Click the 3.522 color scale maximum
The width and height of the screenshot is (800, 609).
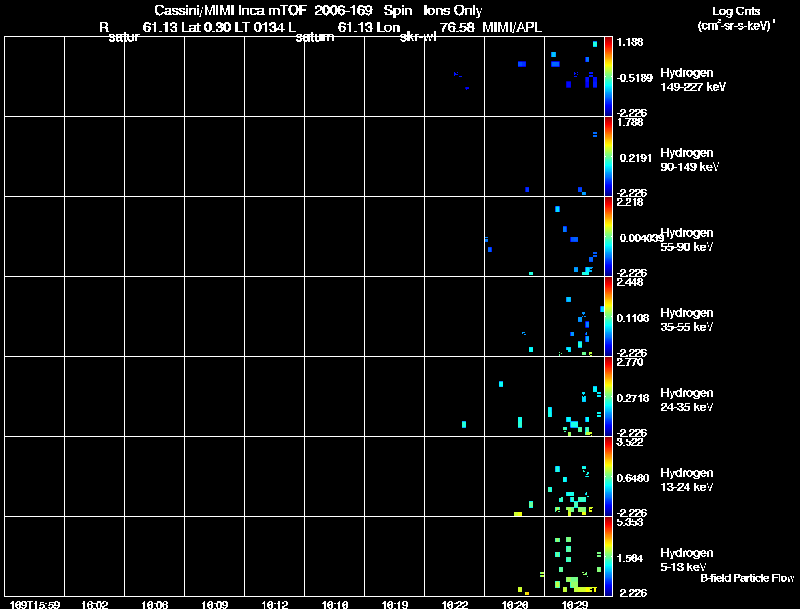pyautogui.click(x=630, y=442)
